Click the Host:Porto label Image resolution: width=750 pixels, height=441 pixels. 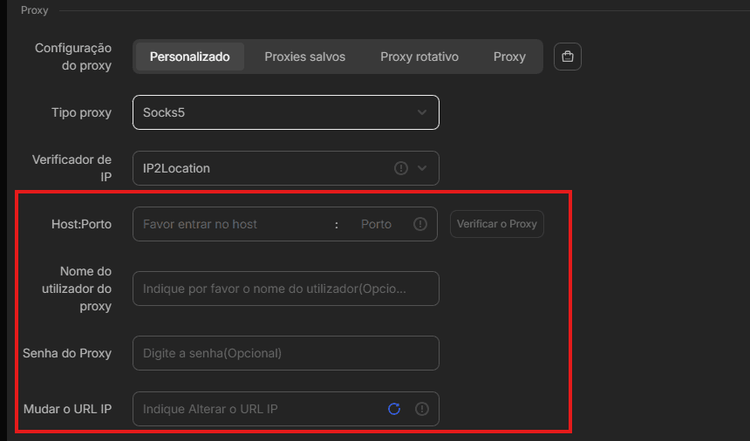[81, 224]
